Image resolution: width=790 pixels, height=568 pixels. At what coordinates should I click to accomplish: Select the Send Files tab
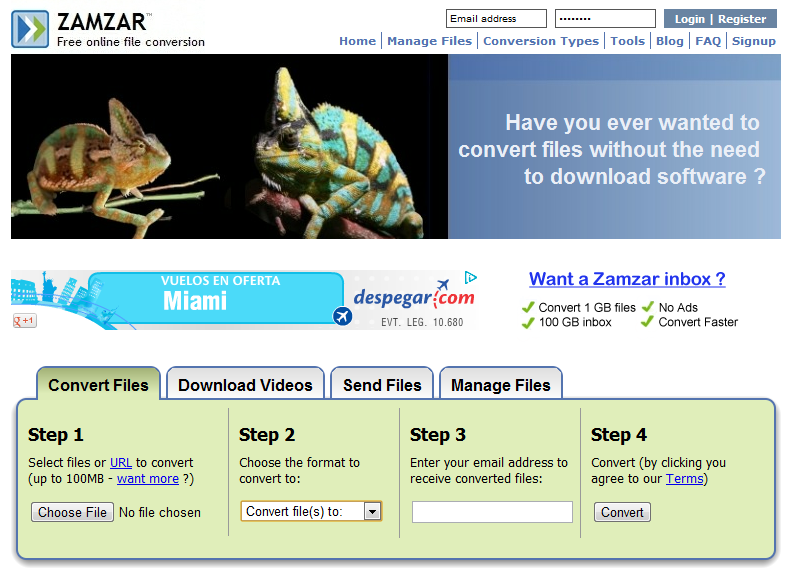tap(382, 385)
